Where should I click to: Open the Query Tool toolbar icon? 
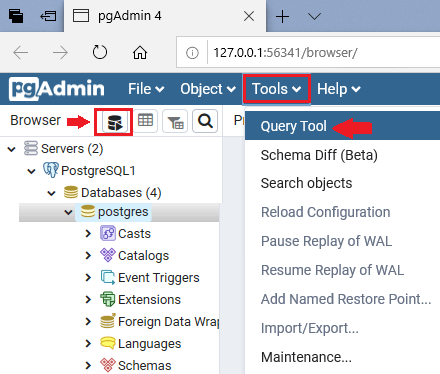coord(115,122)
